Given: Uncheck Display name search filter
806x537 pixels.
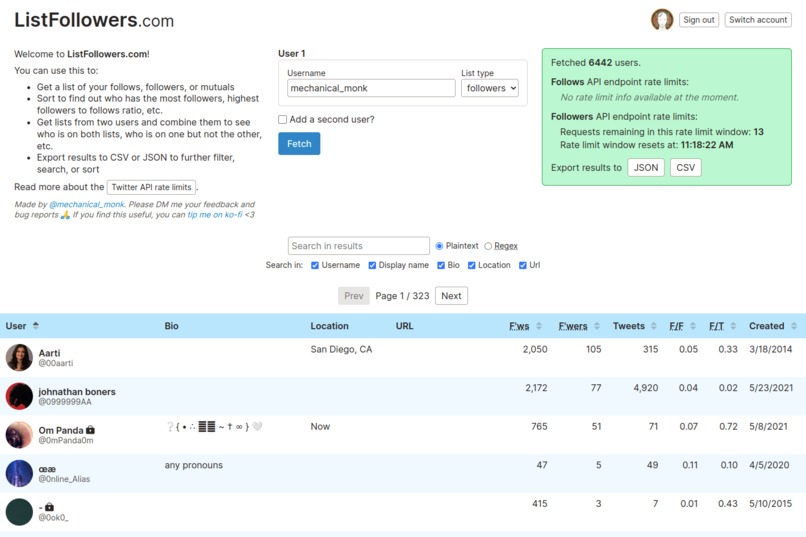Looking at the screenshot, I should pyautogui.click(x=372, y=265).
